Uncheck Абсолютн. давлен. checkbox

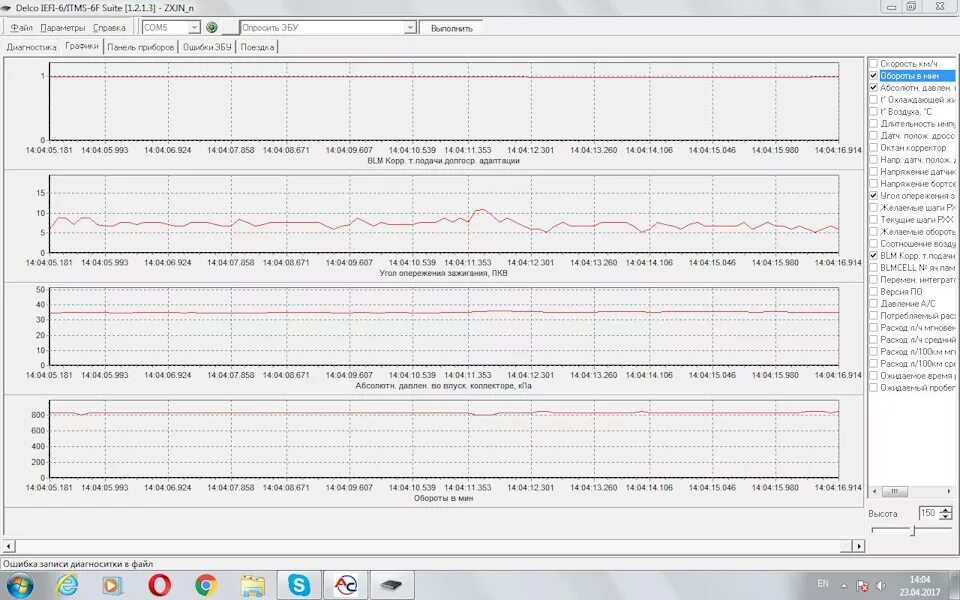[874, 88]
